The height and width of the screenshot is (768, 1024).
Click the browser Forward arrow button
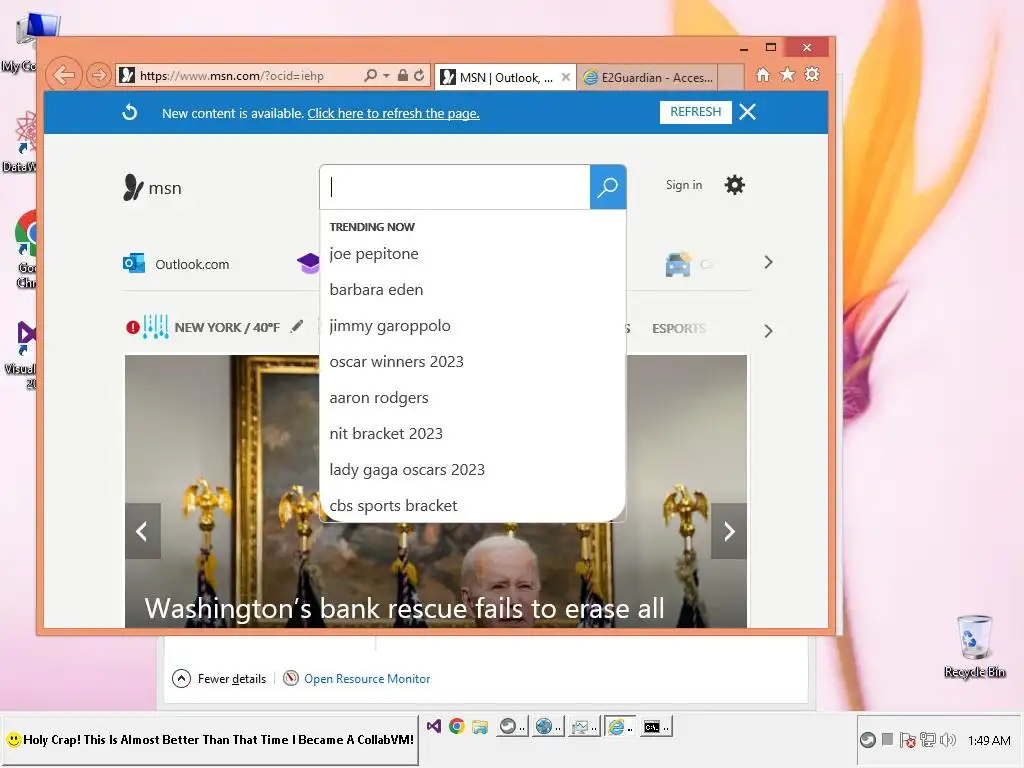coord(99,76)
